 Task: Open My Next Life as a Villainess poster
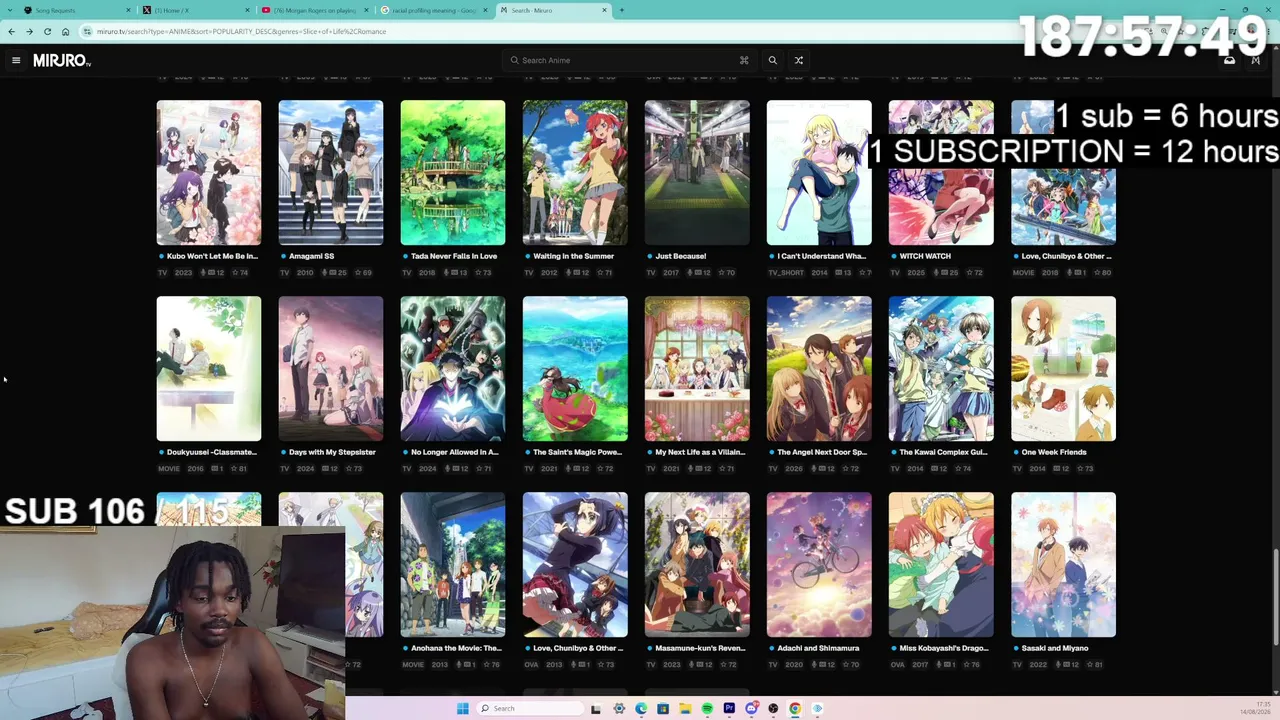[697, 368]
